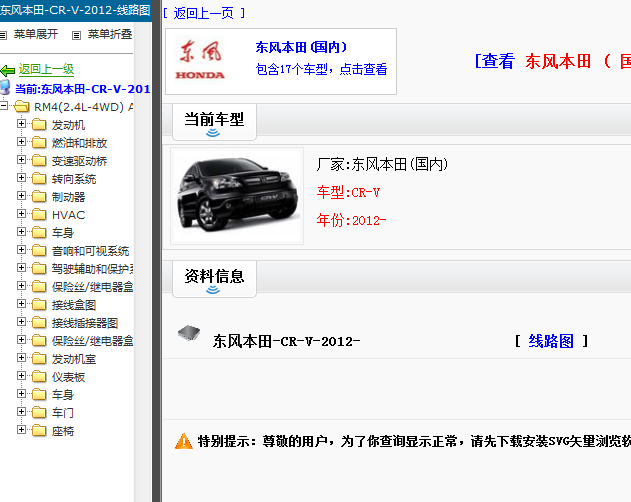The image size is (631, 502).
Task: Expand the 转向系统 tree node
Action: [21, 178]
